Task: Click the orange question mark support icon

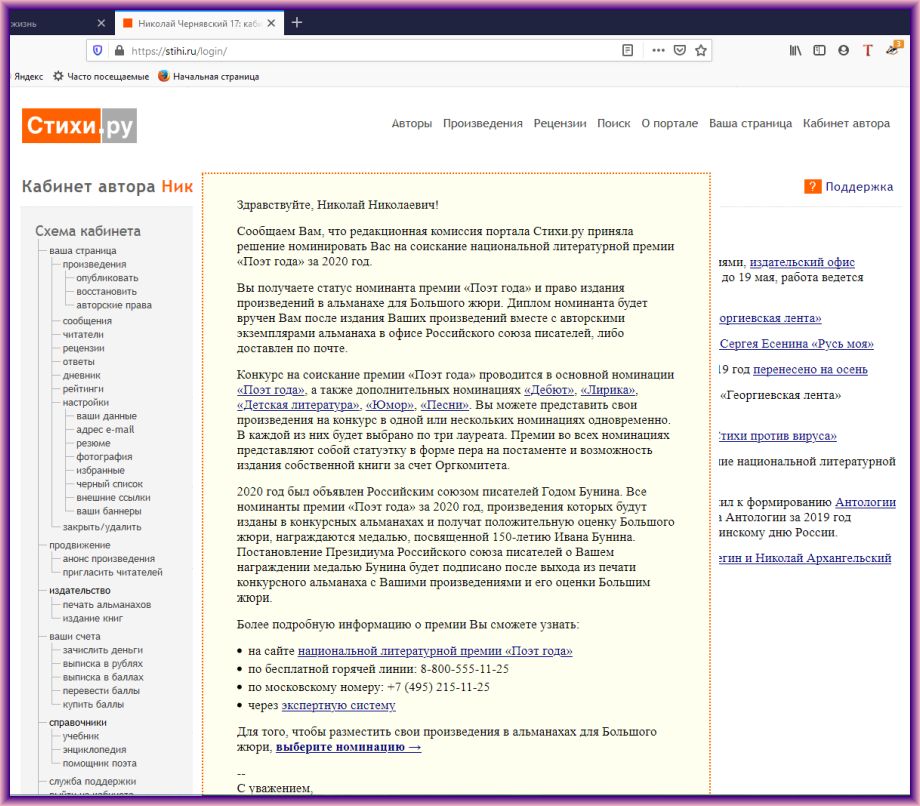Action: (813, 187)
